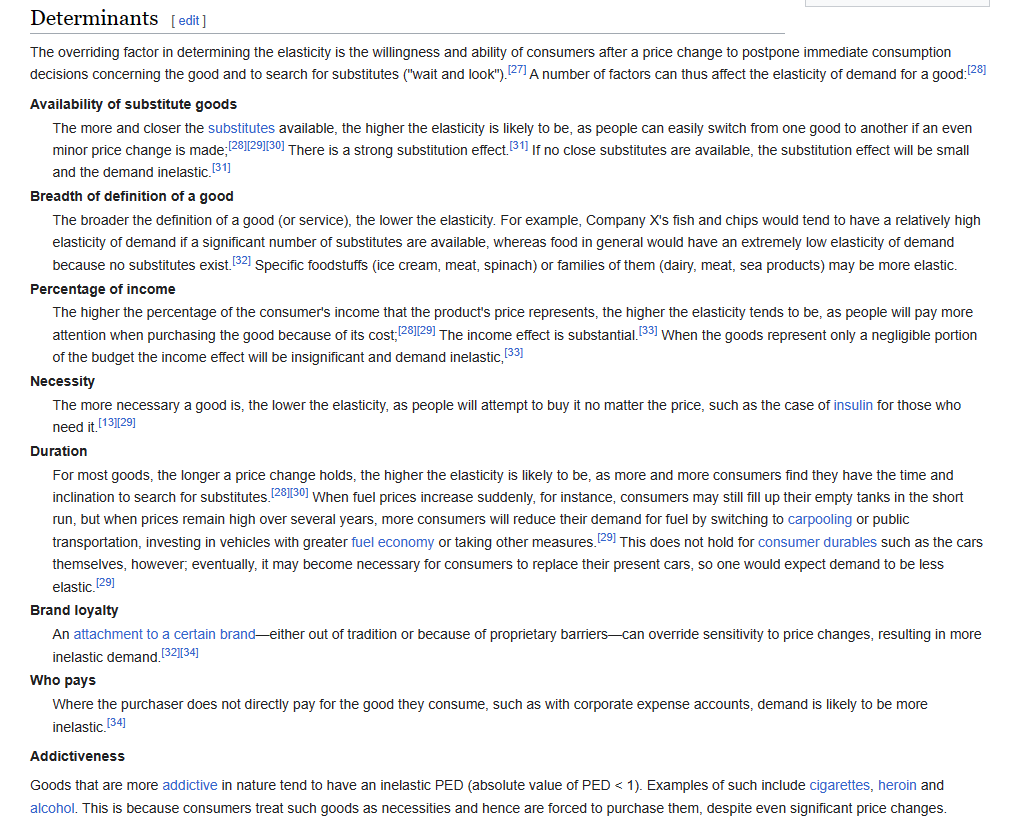Click the edit link beside Determinants heading
The image size is (1014, 826).
tap(189, 20)
